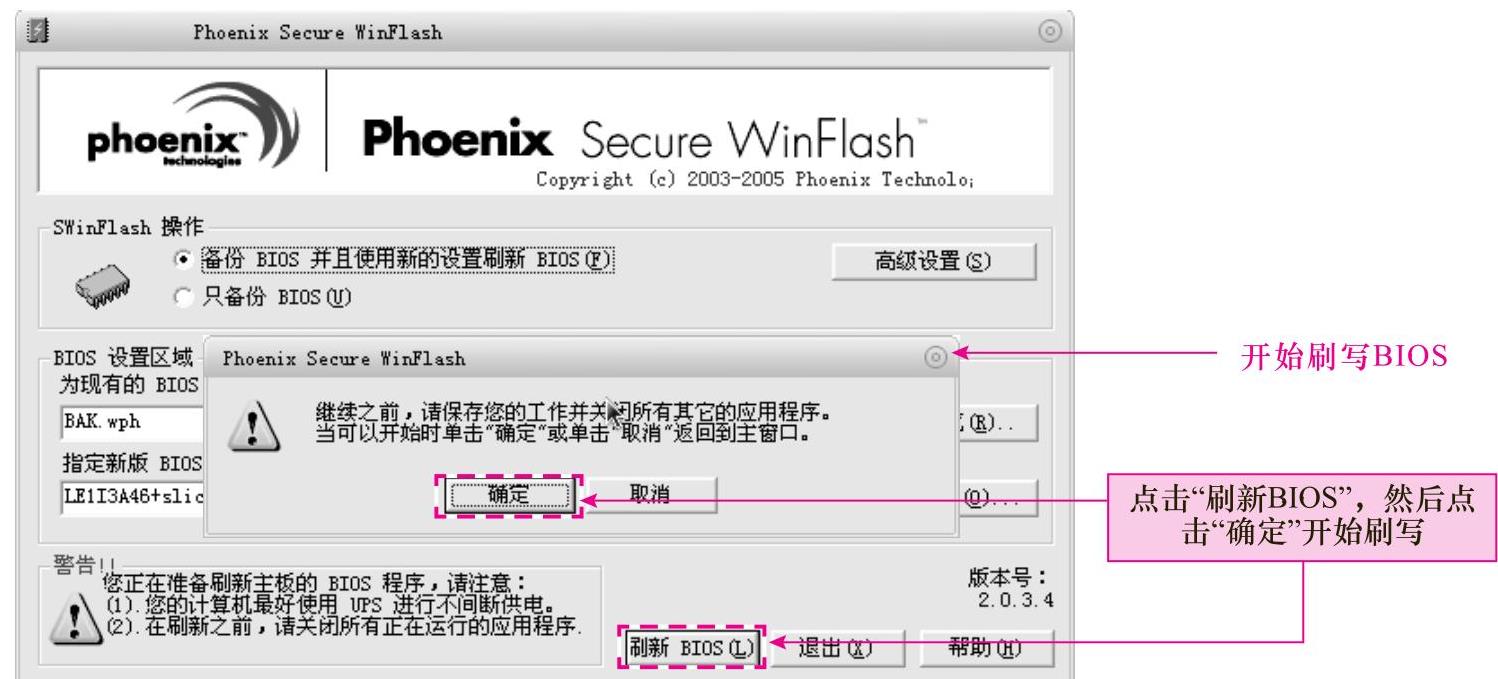1498x679 pixels.
Task: Start flashing with 刷新 BIOS(L) button
Action: [x=689, y=647]
